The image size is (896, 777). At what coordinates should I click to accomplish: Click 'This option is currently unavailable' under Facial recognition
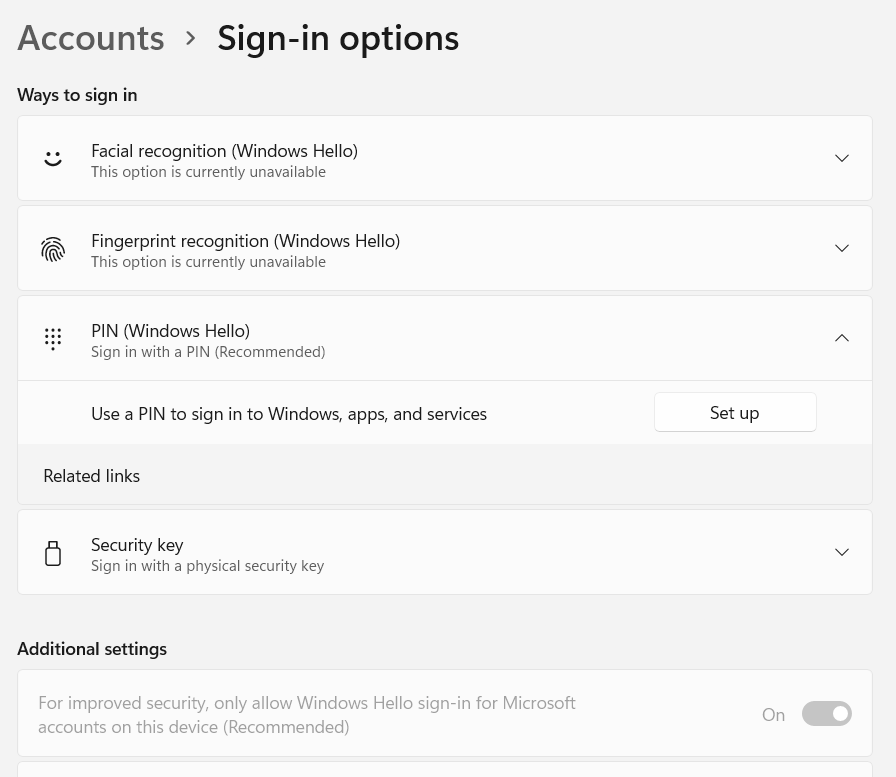coord(209,172)
